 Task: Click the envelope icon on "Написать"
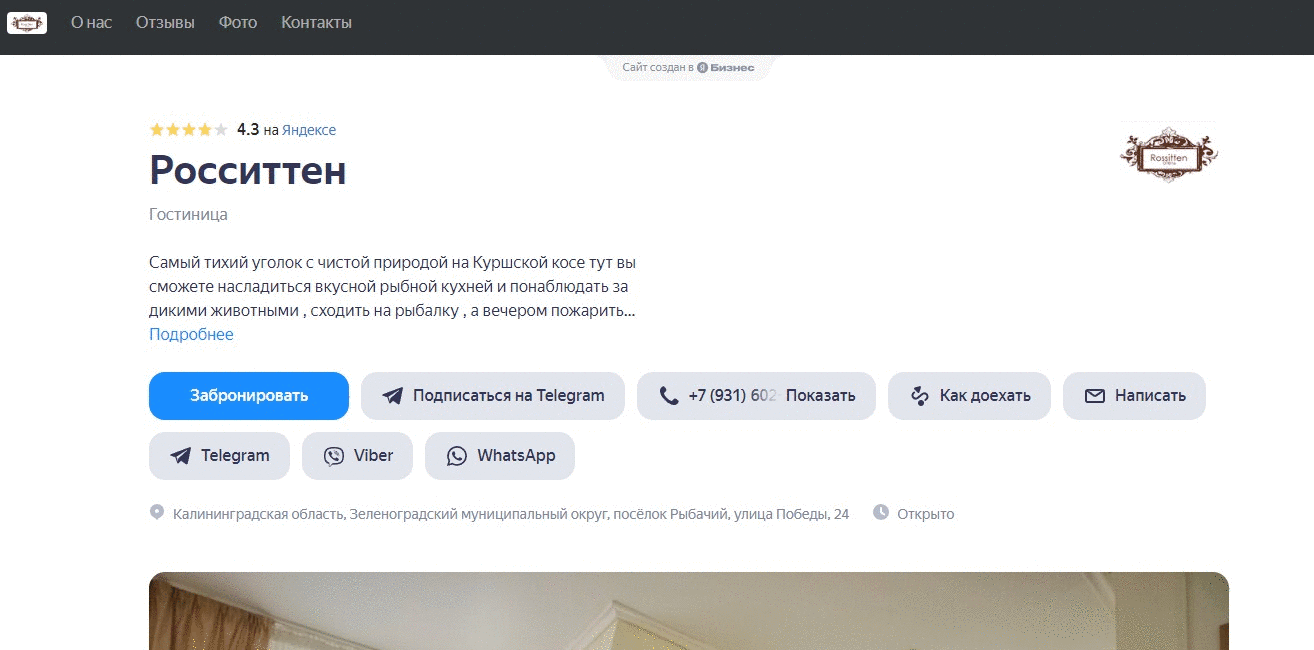click(1095, 396)
